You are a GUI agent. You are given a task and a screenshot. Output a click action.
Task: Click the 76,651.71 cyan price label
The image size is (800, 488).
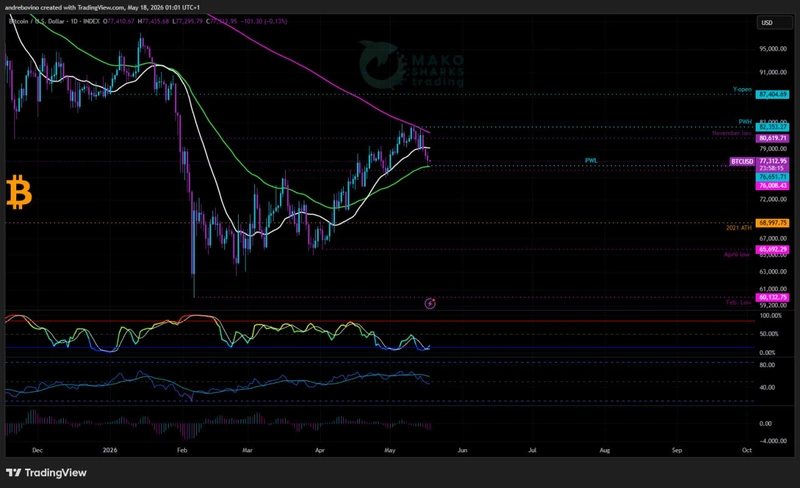(x=773, y=177)
